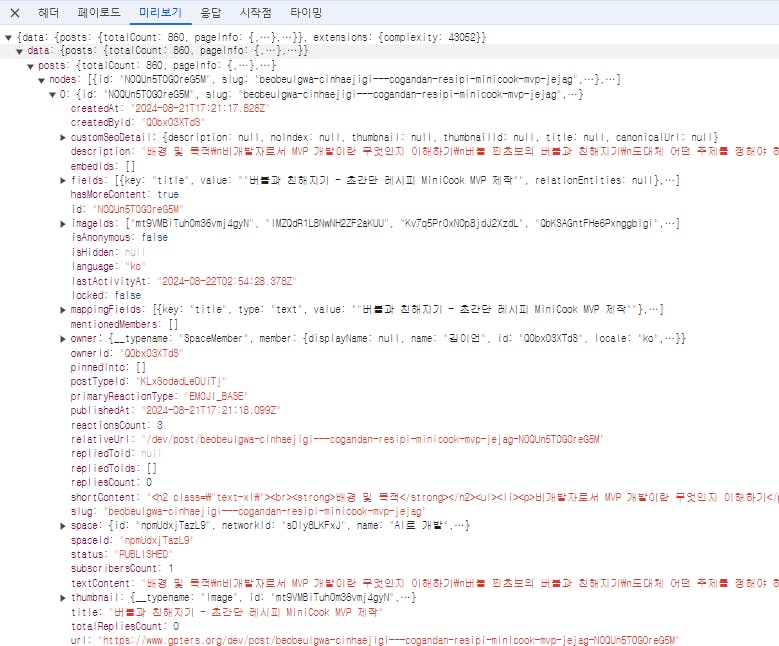The height and width of the screenshot is (646, 779).
Task: Collapse the node 0 entry
Action: [x=52, y=94]
